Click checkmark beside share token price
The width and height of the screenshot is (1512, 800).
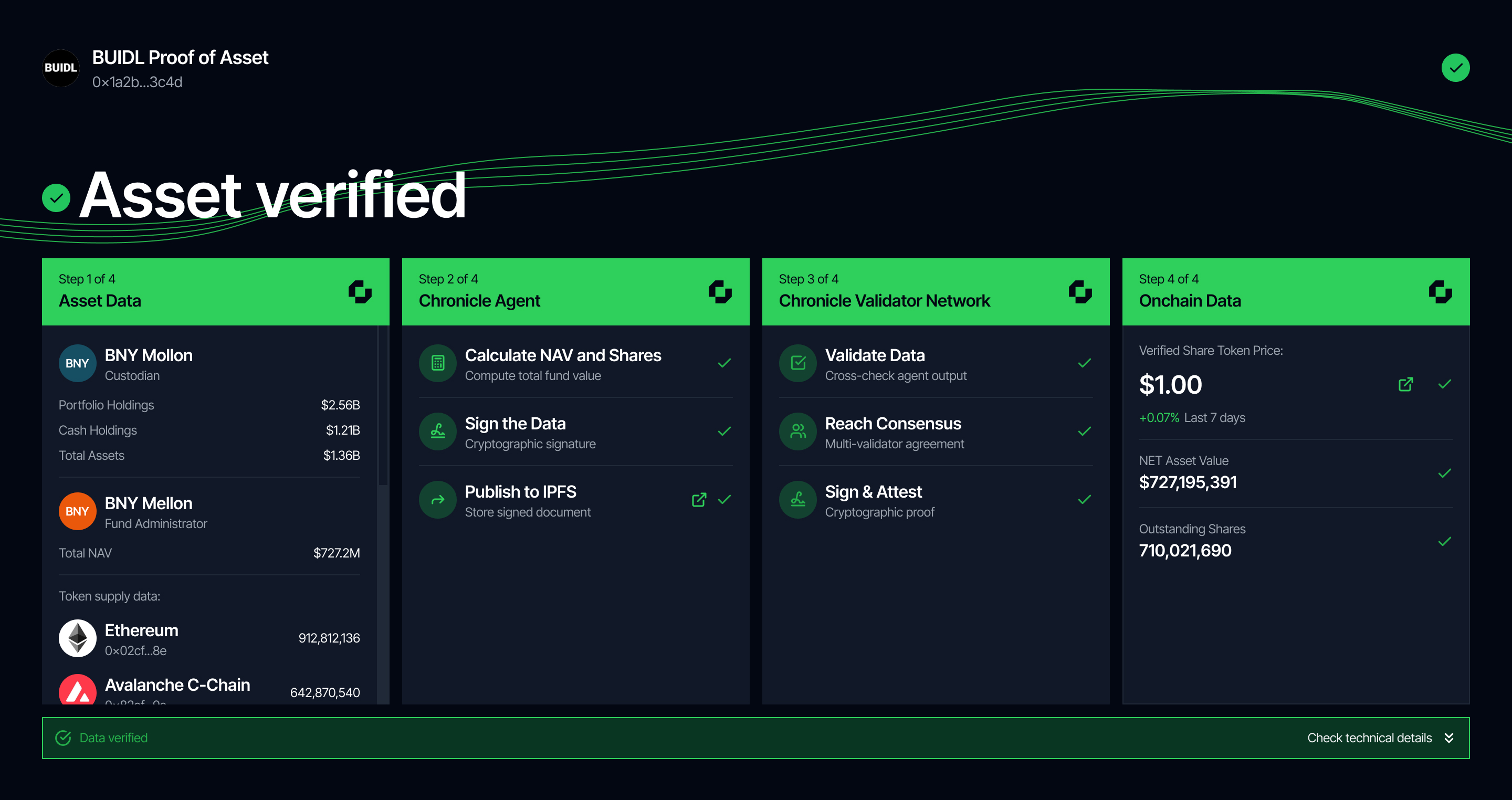pyautogui.click(x=1445, y=384)
